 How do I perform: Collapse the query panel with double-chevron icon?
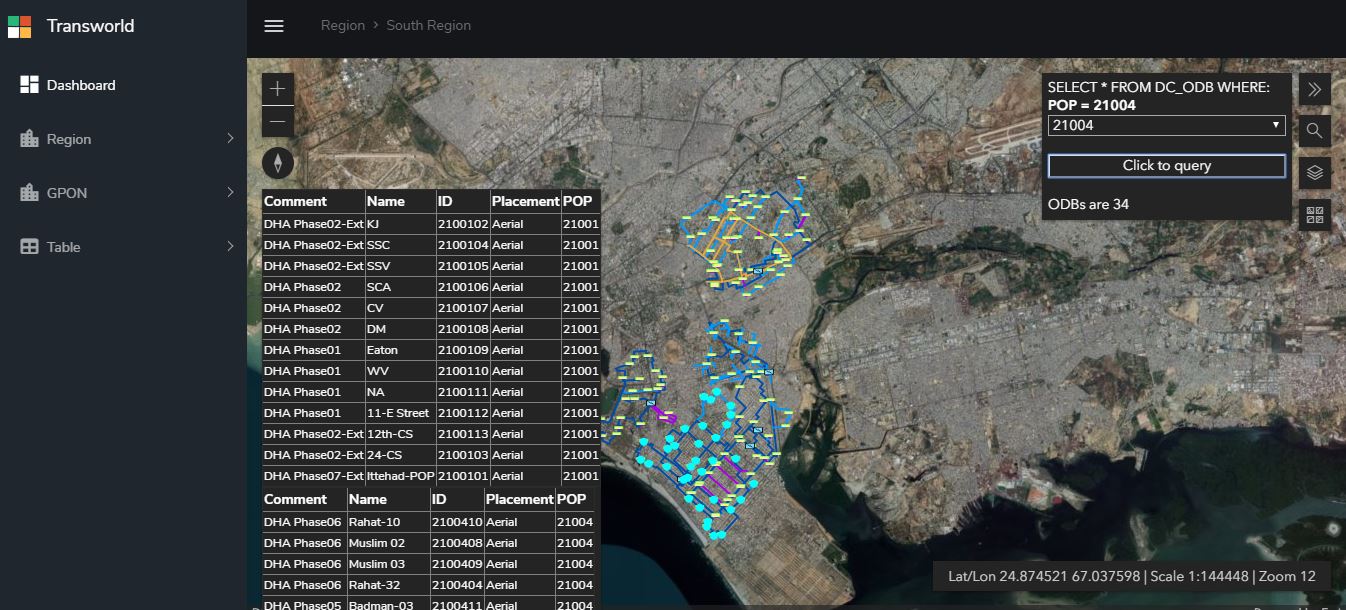click(1315, 89)
